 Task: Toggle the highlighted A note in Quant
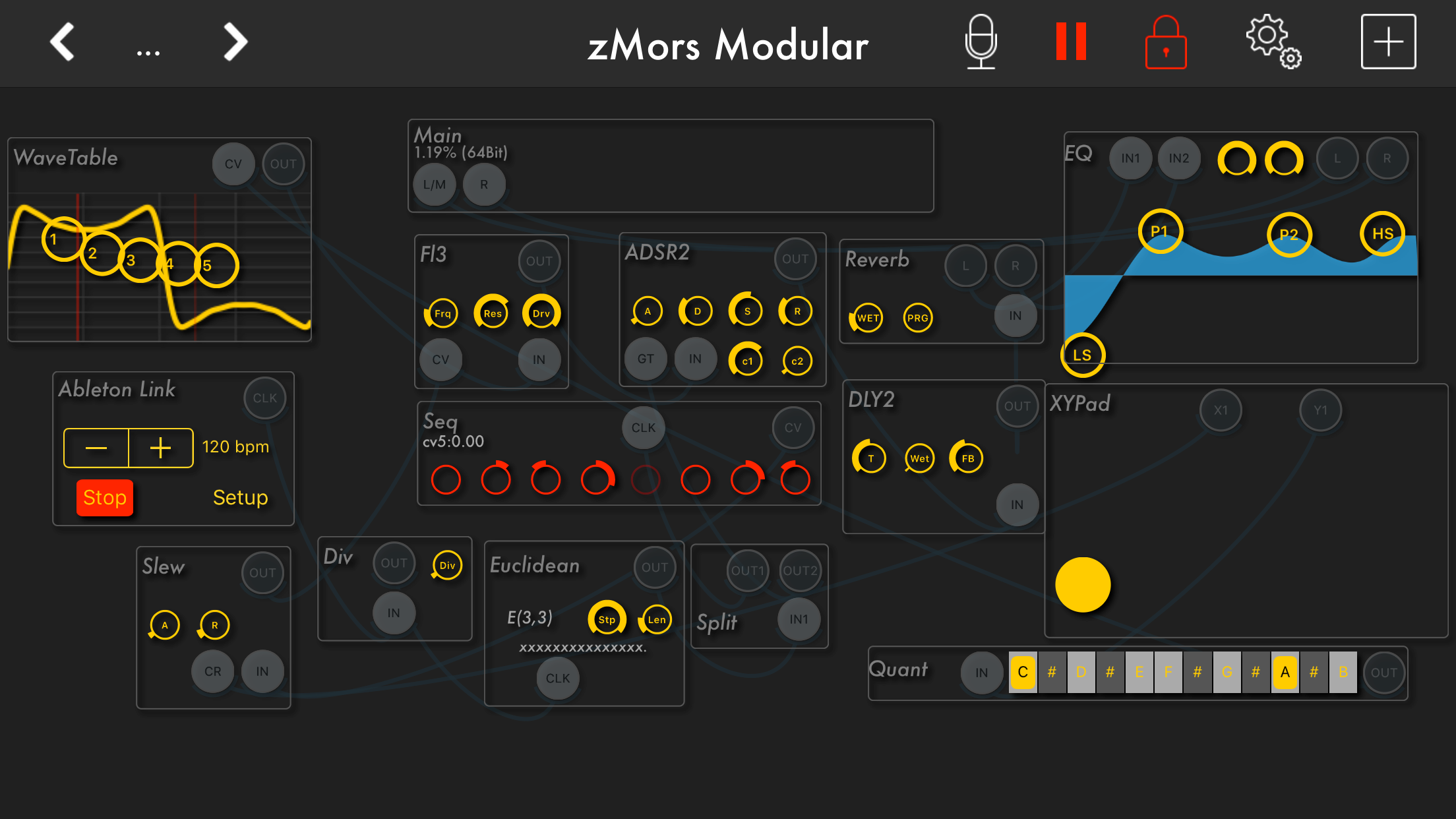1285,672
